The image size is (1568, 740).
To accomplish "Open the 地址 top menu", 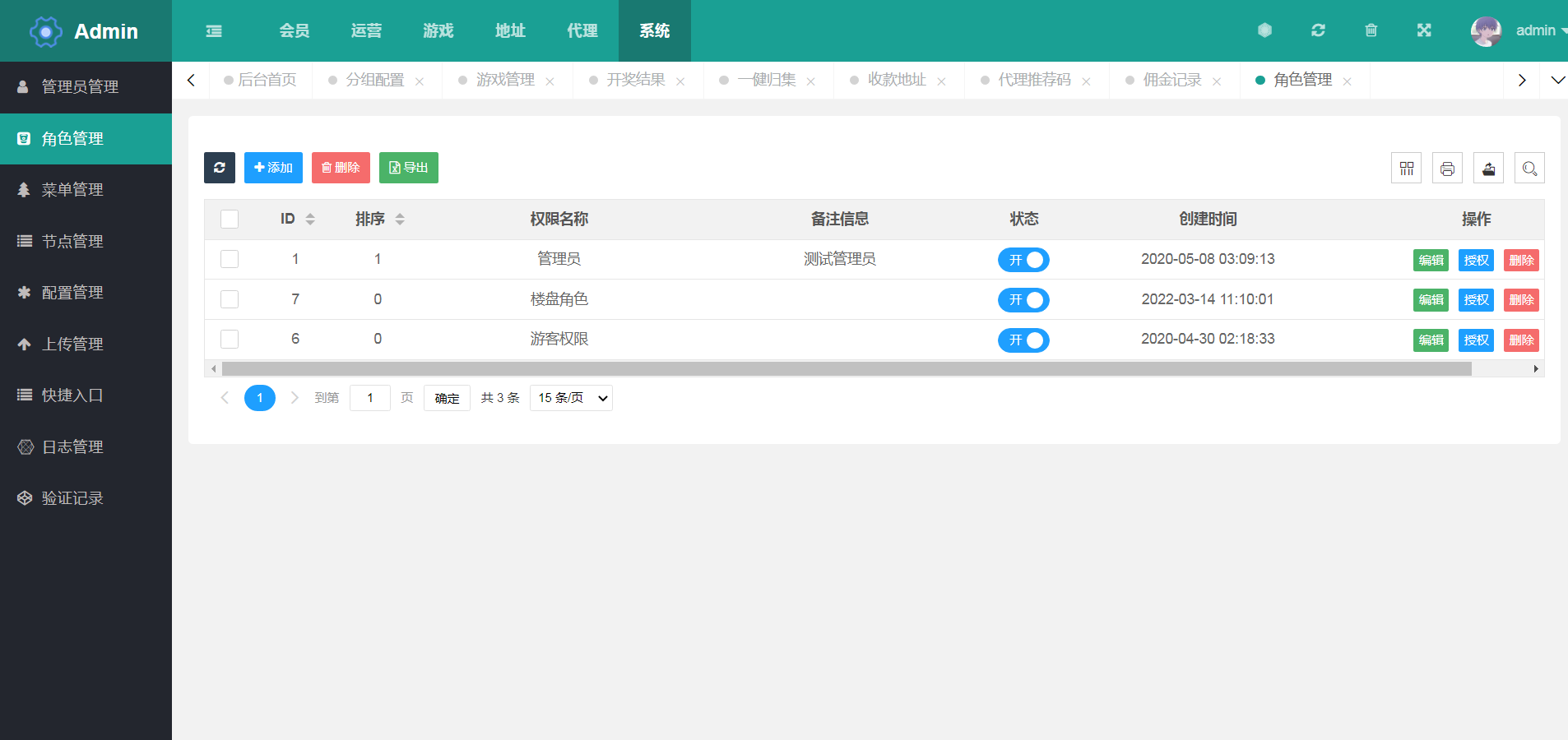I will pos(510,30).
